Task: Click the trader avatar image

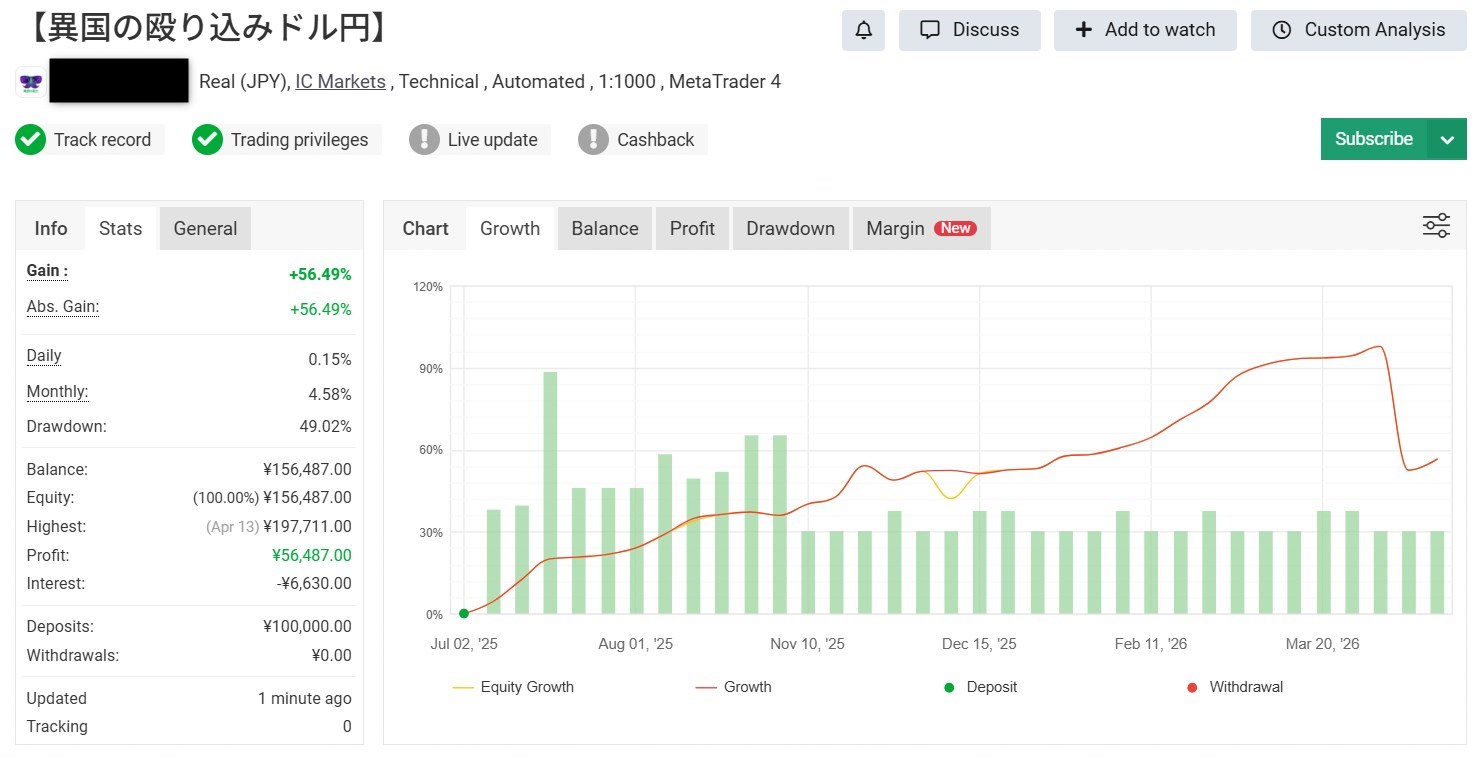Action: (x=29, y=82)
